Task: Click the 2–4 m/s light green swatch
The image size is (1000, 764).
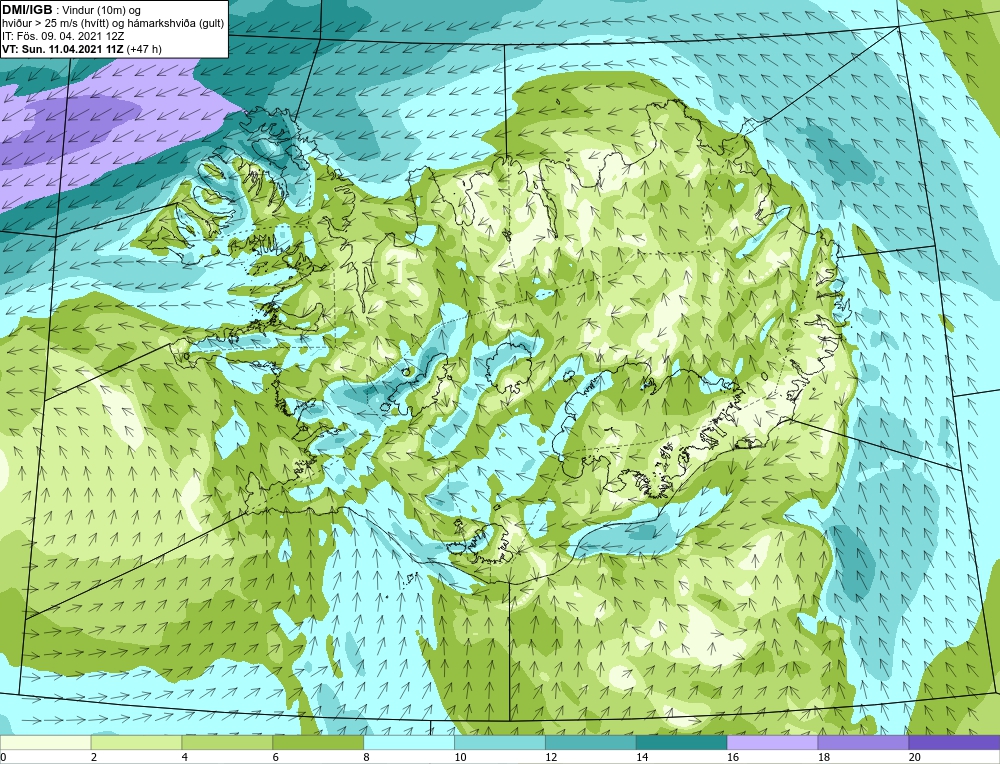Action: point(136,743)
